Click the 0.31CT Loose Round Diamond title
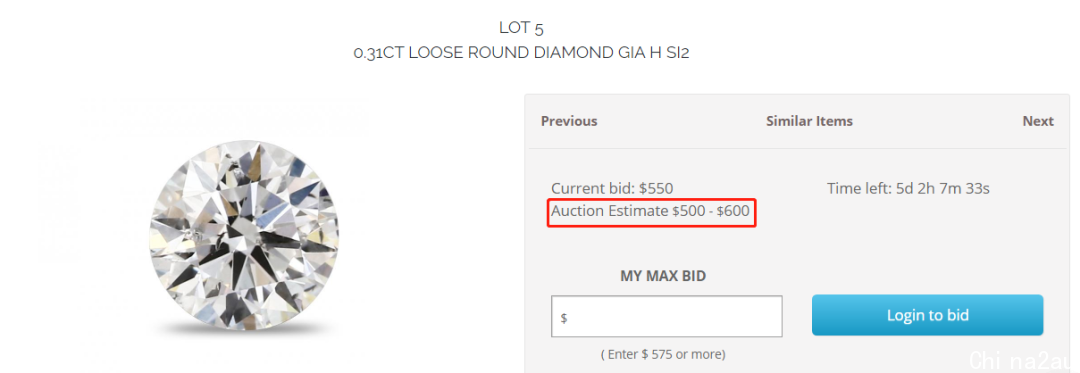 tap(521, 53)
